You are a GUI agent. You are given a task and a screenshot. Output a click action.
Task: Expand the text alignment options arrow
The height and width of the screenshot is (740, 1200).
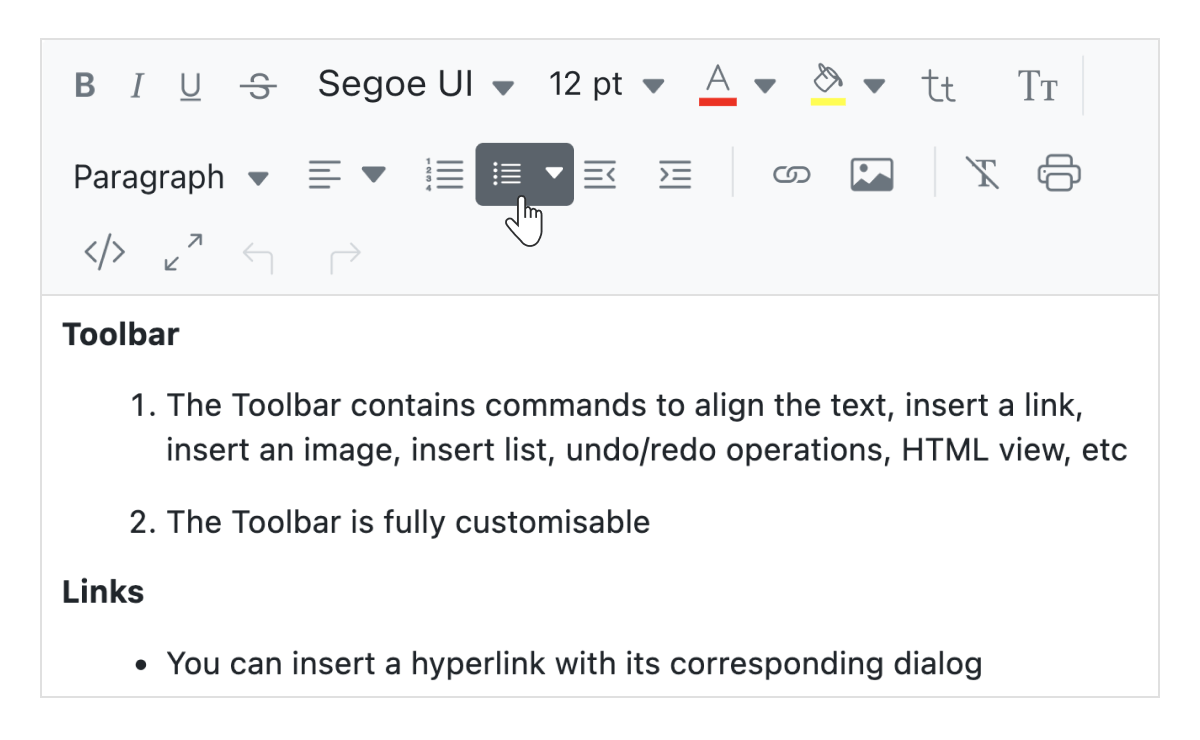point(374,175)
